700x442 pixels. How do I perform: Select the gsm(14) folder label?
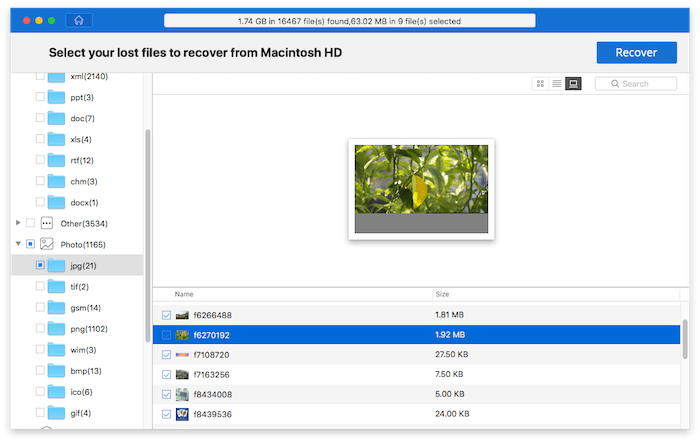86,308
